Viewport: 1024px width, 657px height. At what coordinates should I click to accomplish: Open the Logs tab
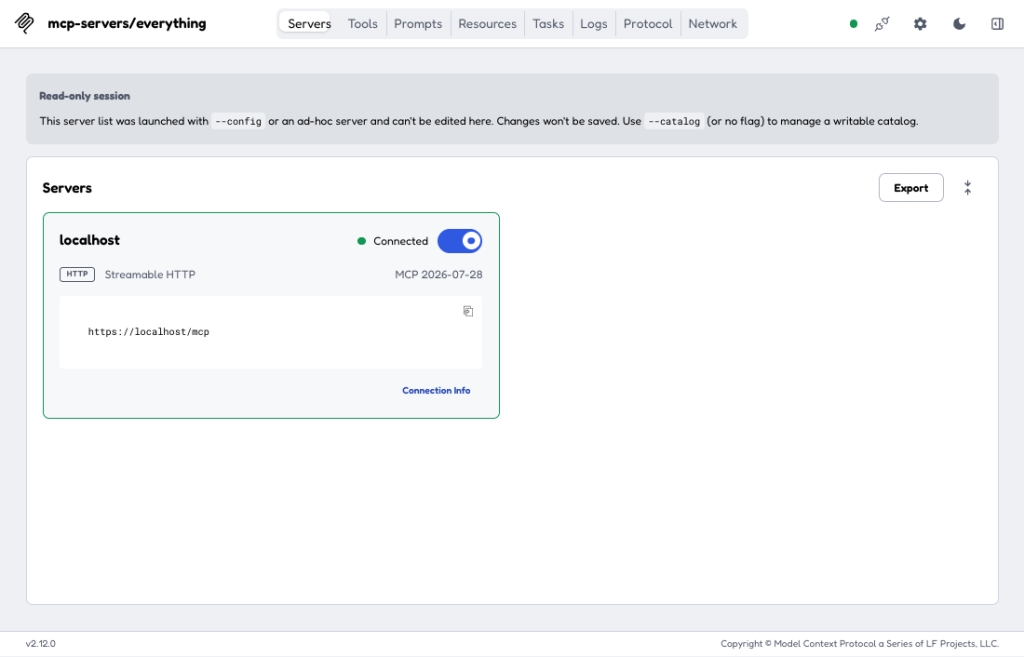[x=594, y=24]
